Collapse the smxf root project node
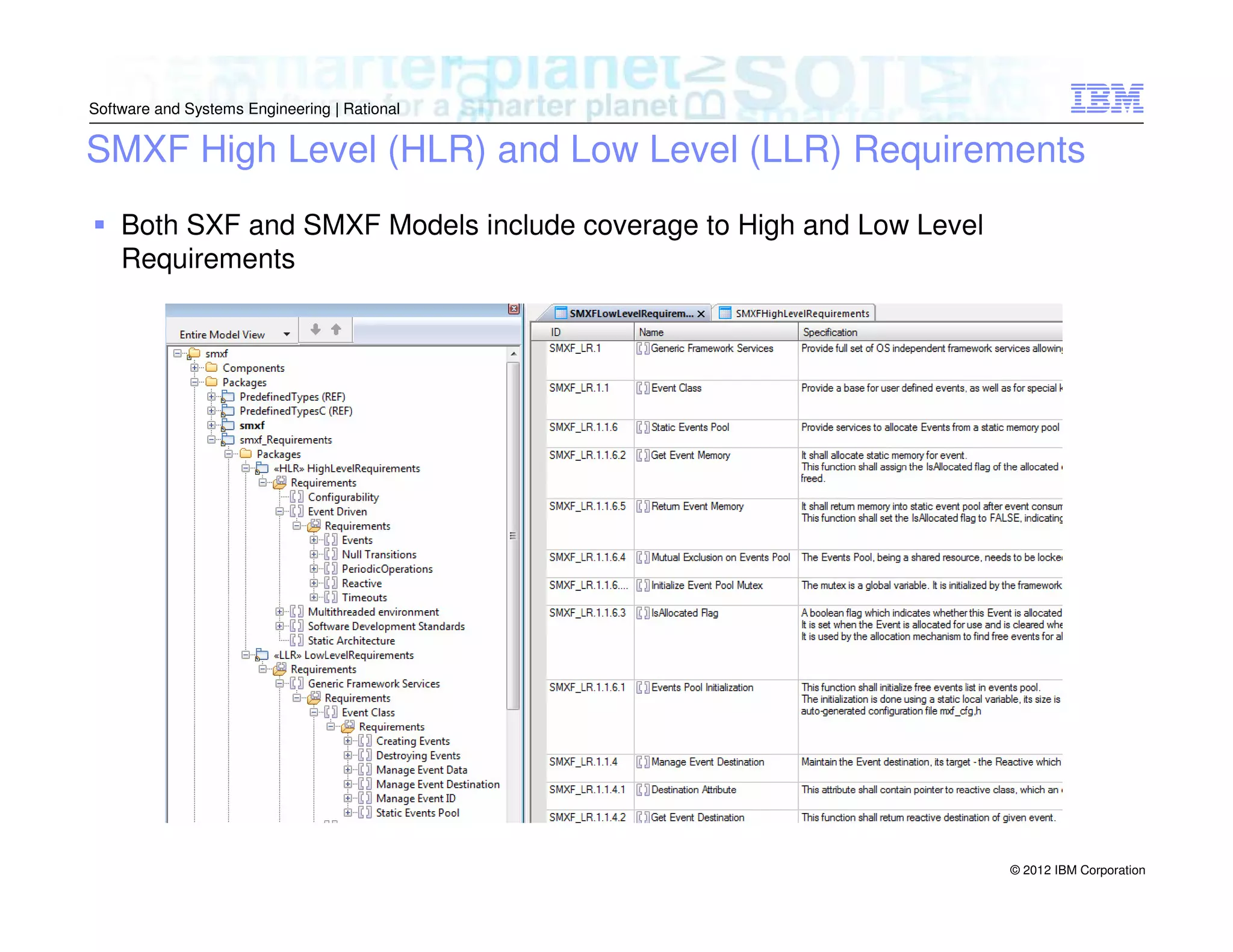Screen dimensions: 1233x952 178,353
